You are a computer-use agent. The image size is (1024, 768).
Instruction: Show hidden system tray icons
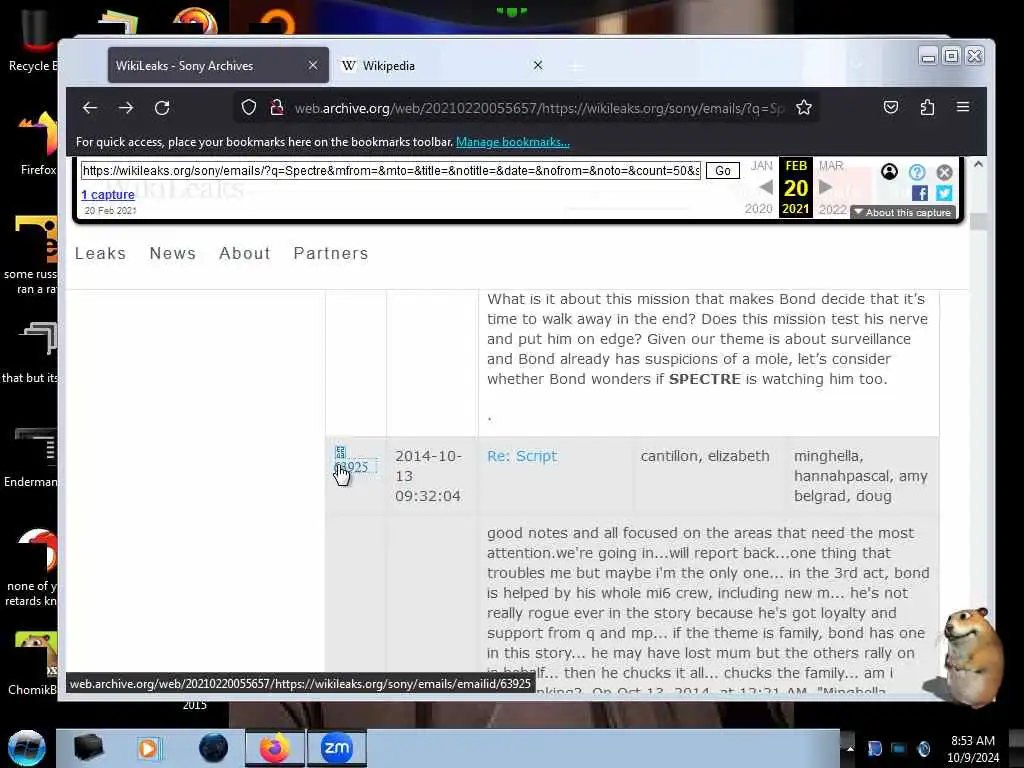tap(850, 749)
